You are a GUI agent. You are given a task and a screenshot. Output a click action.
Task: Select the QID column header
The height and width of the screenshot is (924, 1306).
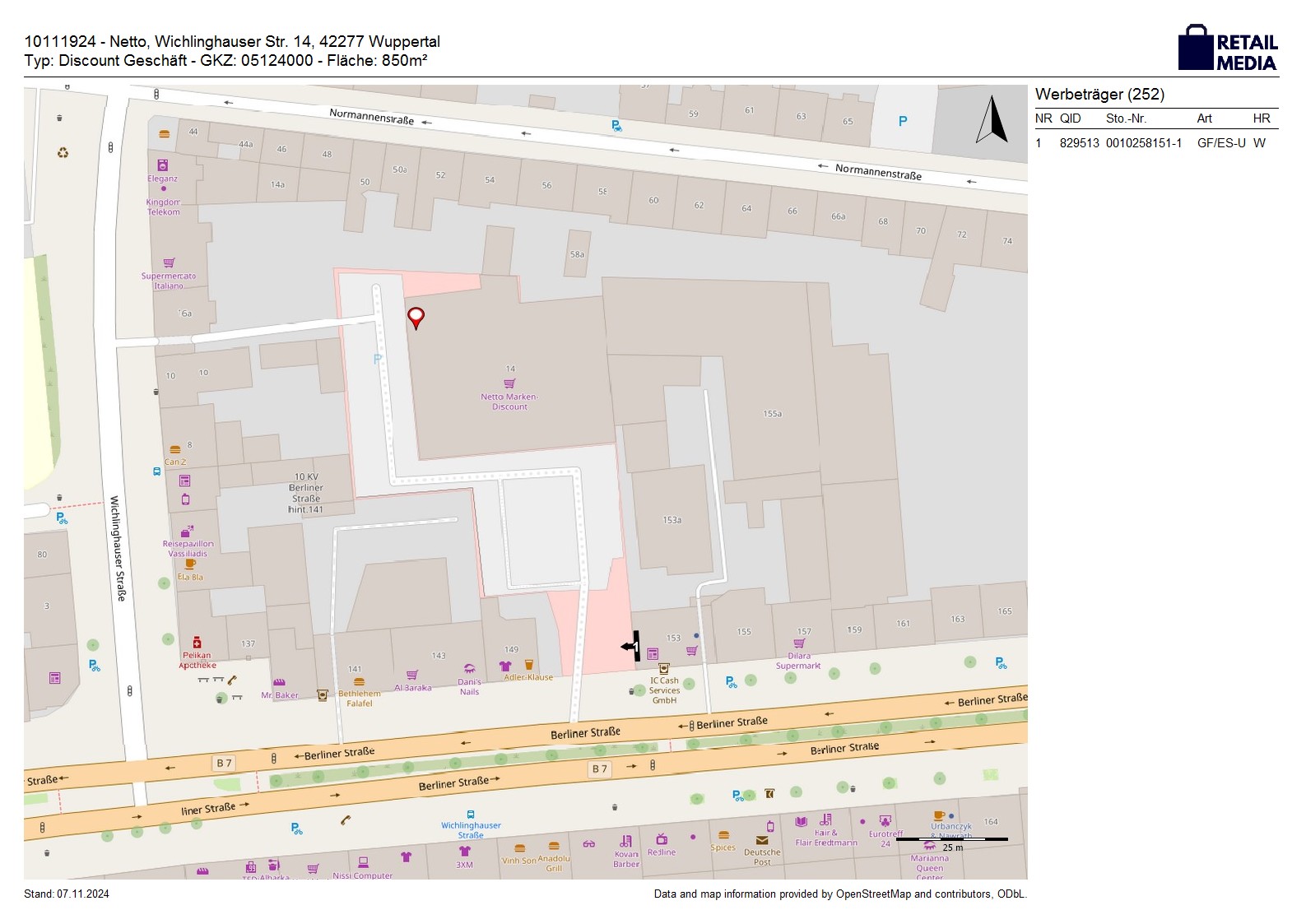(x=1070, y=118)
